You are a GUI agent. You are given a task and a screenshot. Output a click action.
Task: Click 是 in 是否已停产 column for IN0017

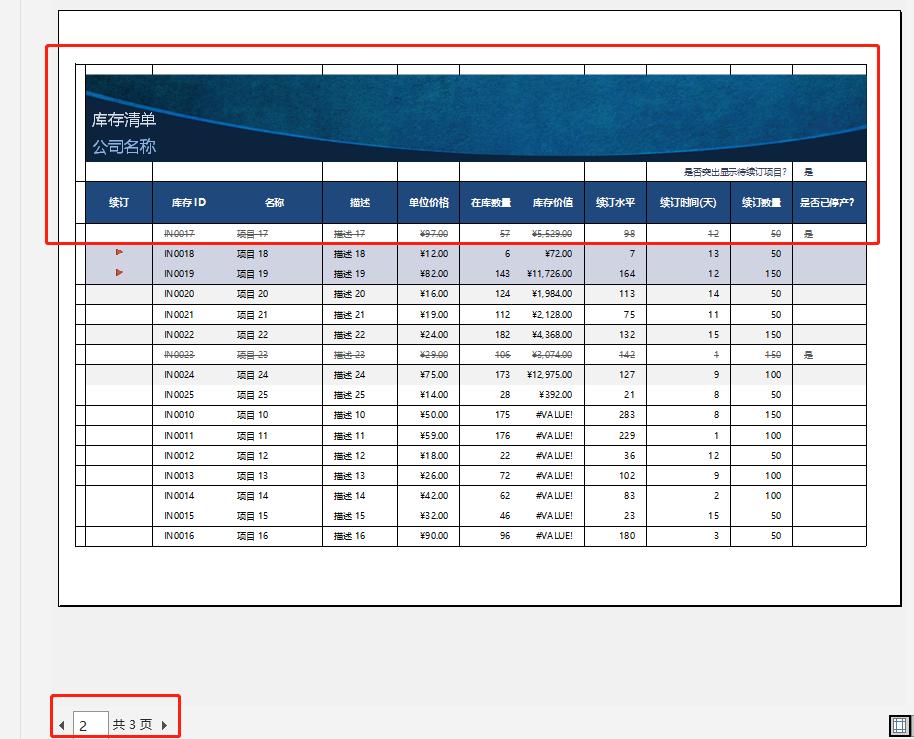[x=807, y=233]
